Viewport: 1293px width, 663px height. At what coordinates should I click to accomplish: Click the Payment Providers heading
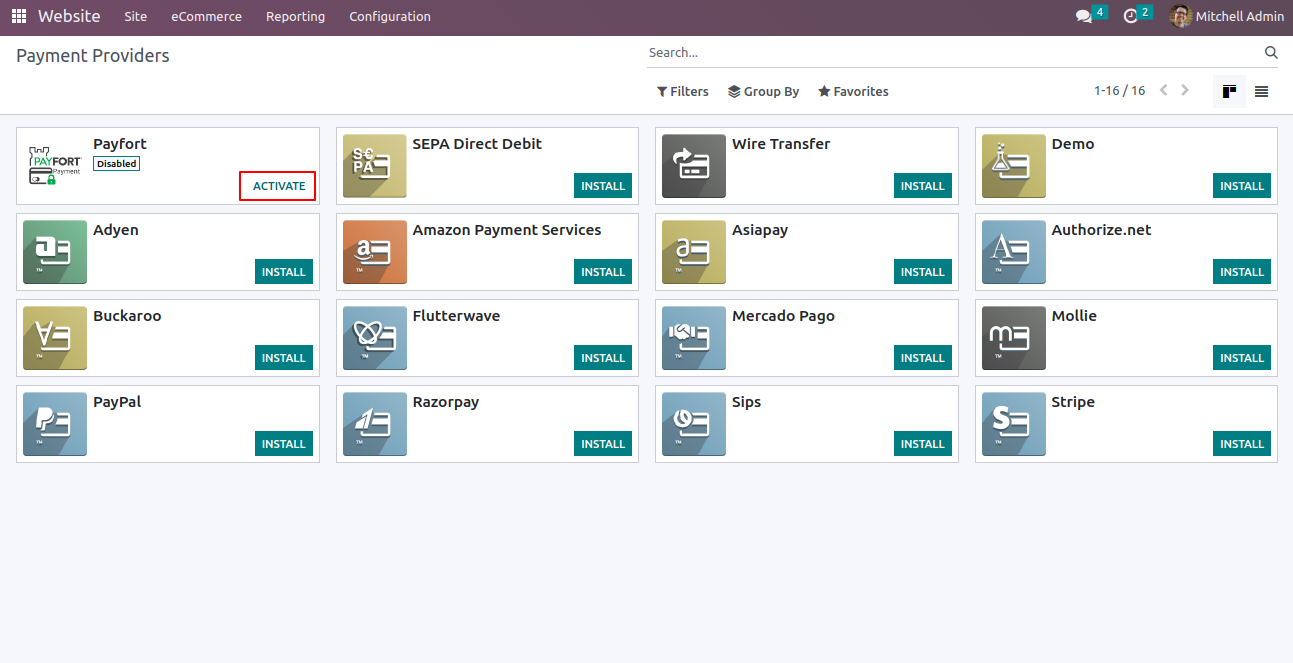pyautogui.click(x=93, y=56)
